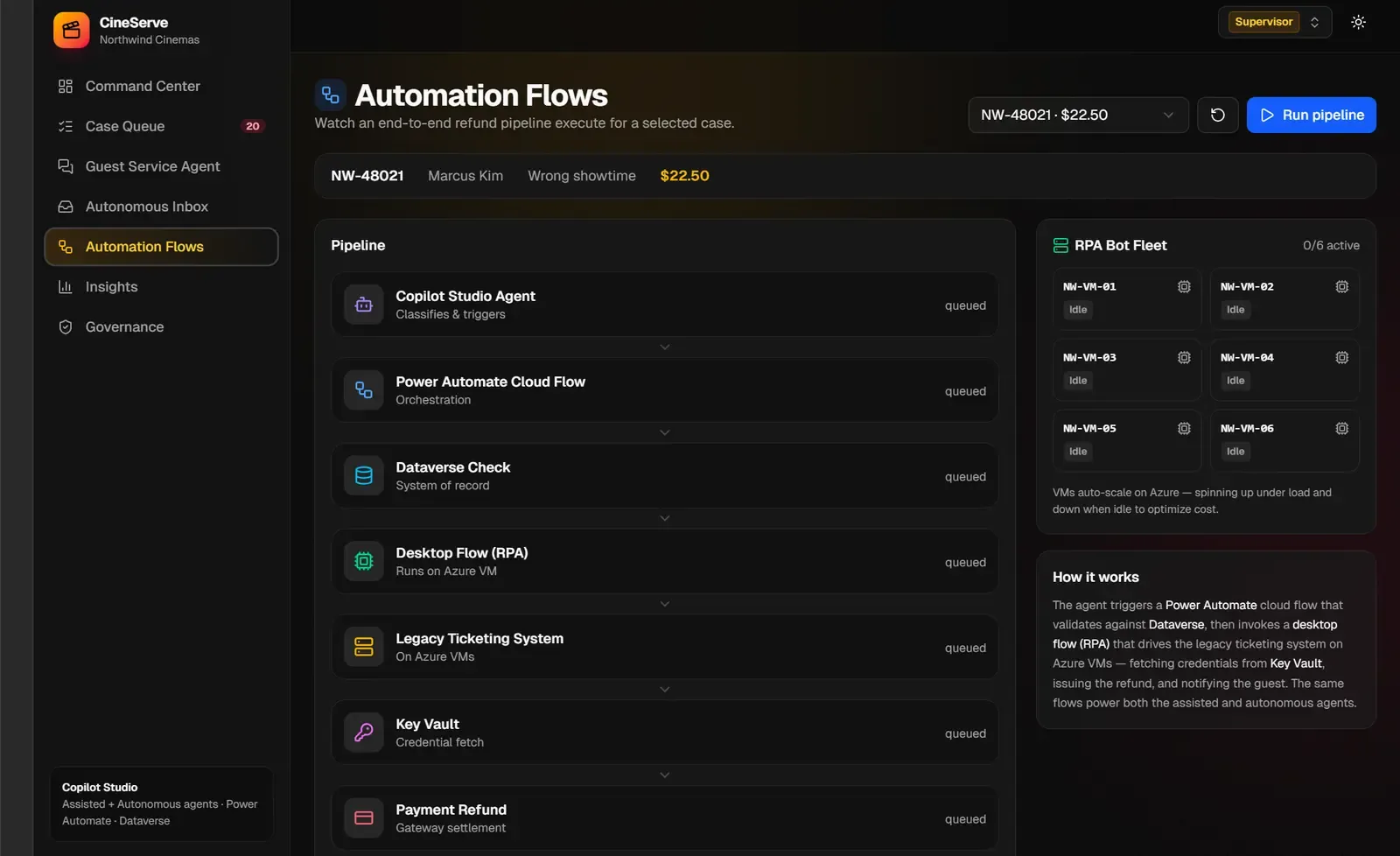The image size is (1400, 856).
Task: Click the chevron below Legacy Ticketing System
Action: point(665,690)
